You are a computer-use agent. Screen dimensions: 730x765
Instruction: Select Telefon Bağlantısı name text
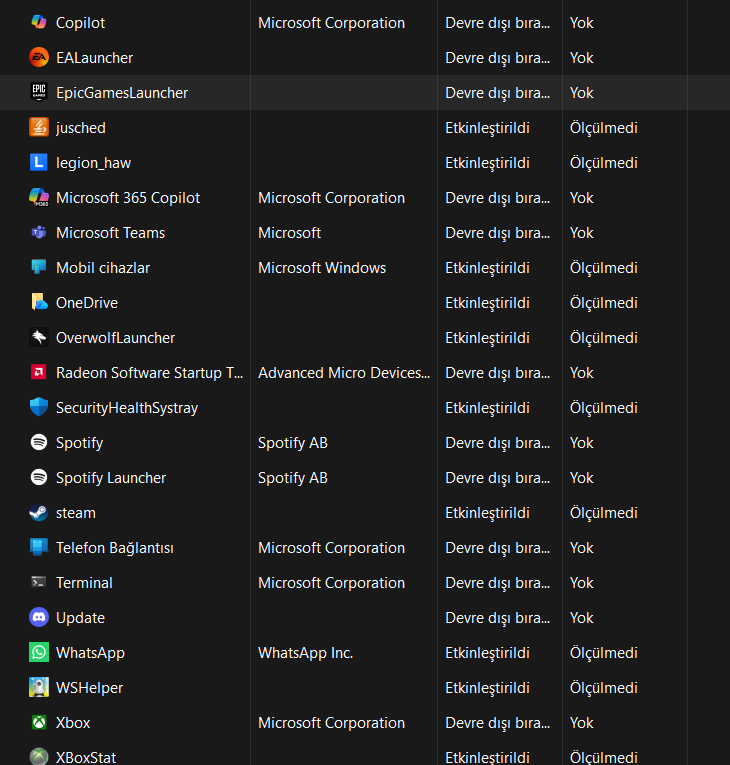(115, 548)
